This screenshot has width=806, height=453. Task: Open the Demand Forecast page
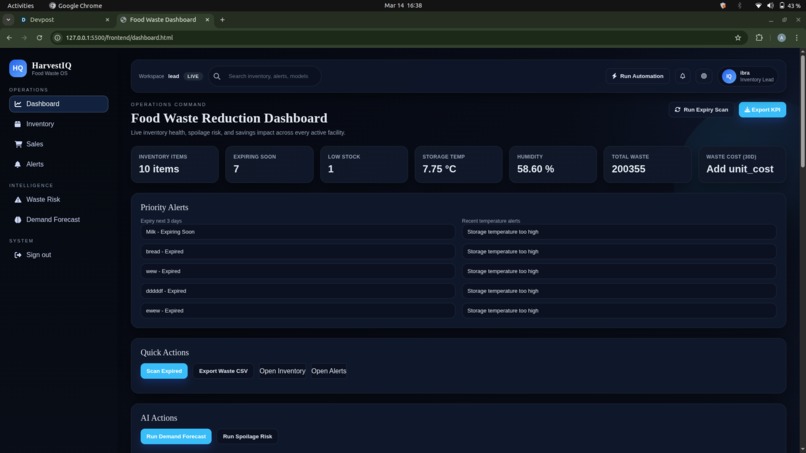pyautogui.click(x=59, y=220)
